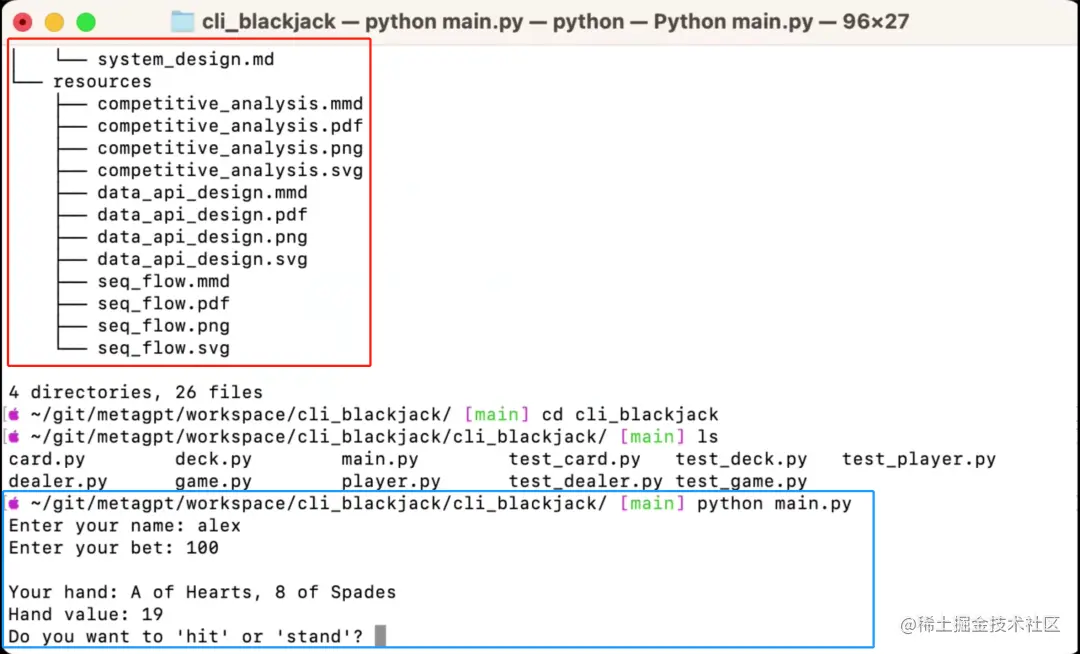Select competitive_analysis.svg in the tree

[x=230, y=170]
